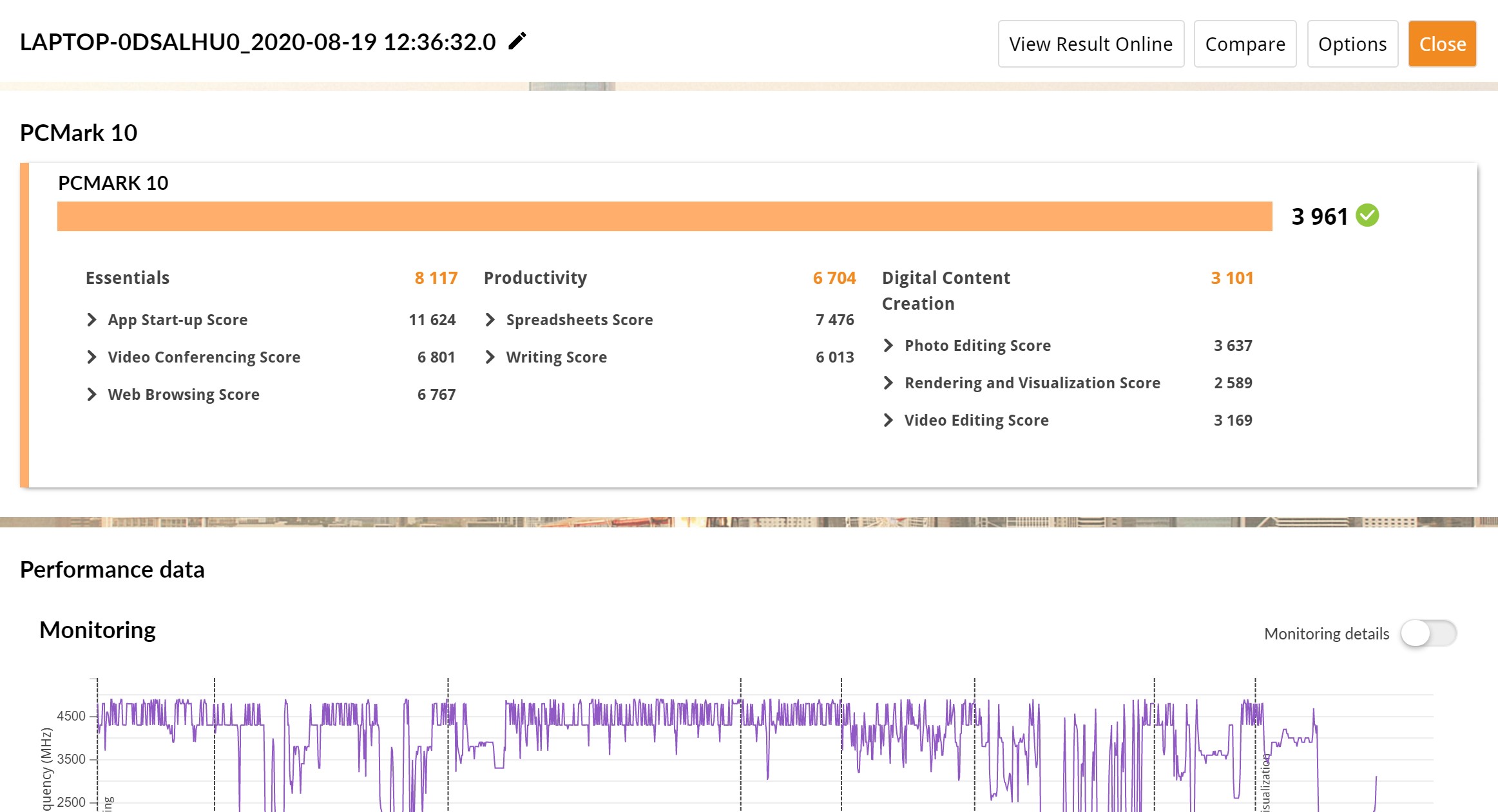Screen dimensions: 1498x812
Task: Expand the Photo Editing Score row
Action: click(x=888, y=345)
